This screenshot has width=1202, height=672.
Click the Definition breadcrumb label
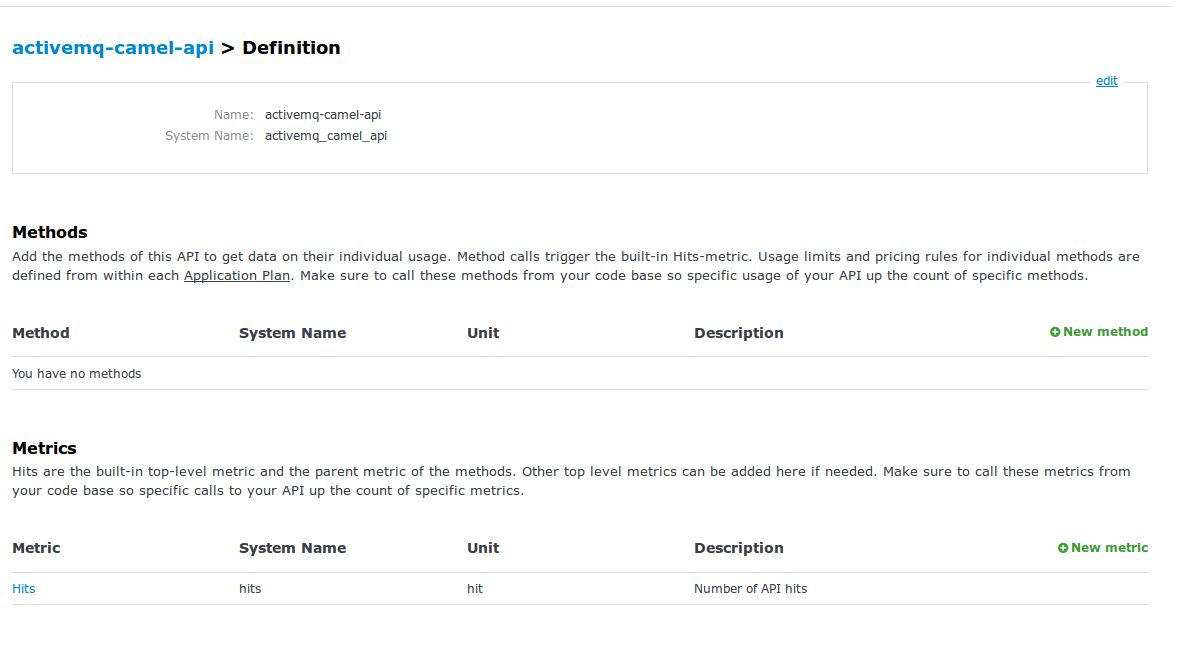point(291,47)
